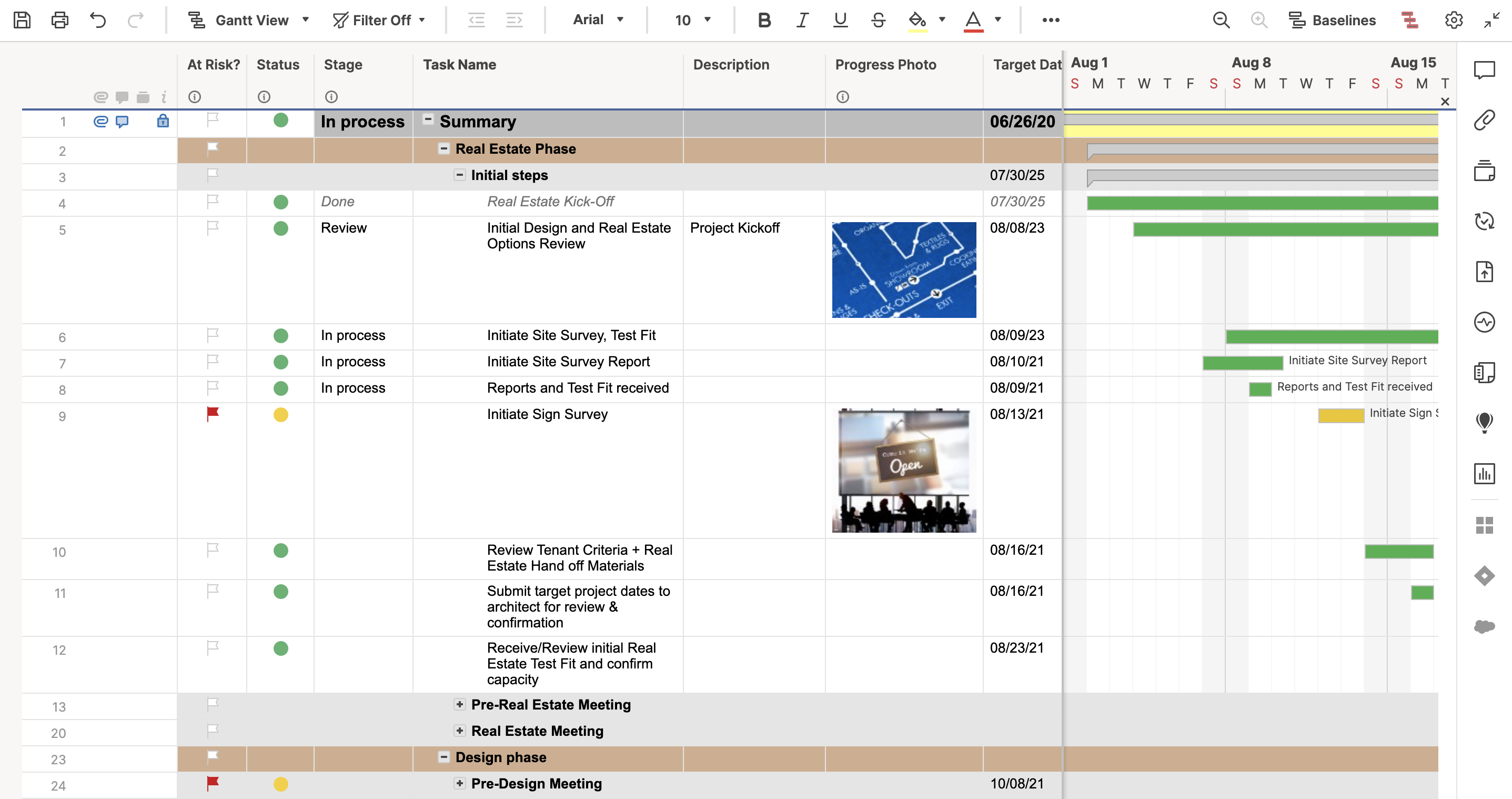Click the Initiate Sign Survey progress photo
Image resolution: width=1512 pixels, height=799 pixels.
(903, 469)
